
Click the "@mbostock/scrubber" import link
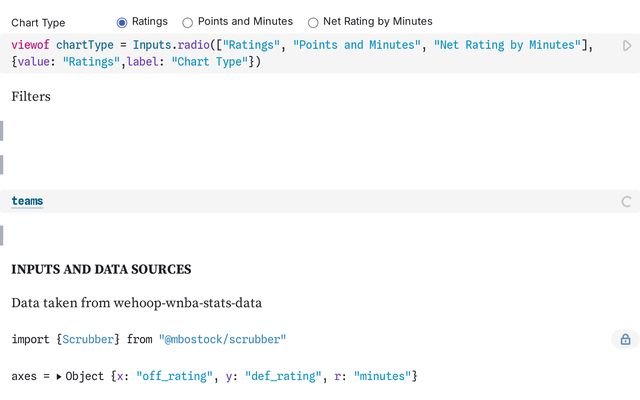click(222, 339)
